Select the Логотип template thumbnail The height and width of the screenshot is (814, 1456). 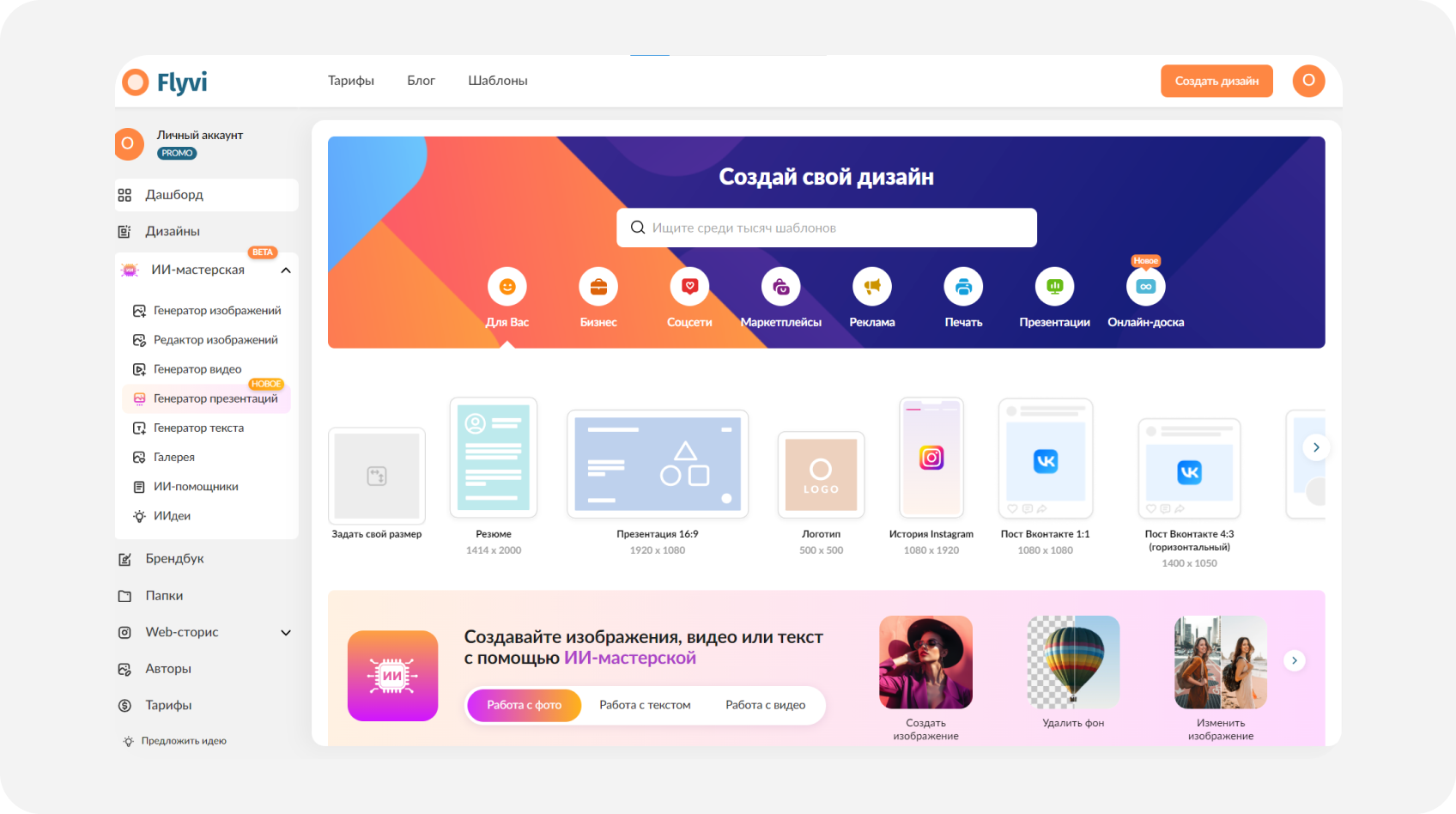click(x=821, y=475)
